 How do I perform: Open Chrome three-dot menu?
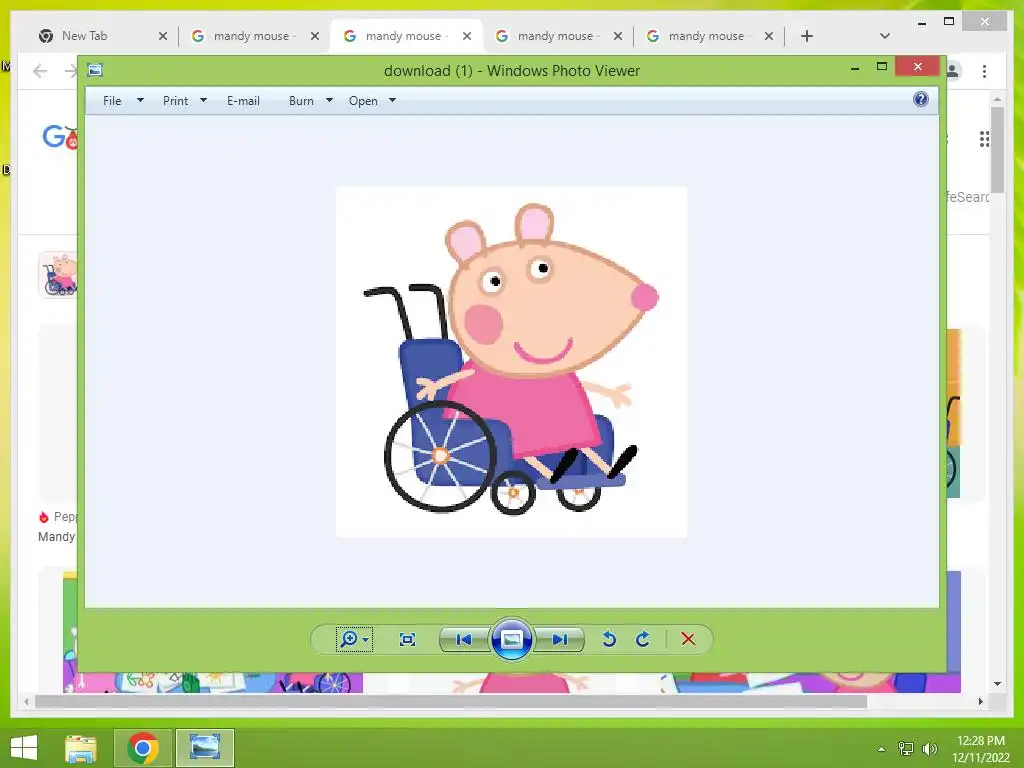[984, 71]
